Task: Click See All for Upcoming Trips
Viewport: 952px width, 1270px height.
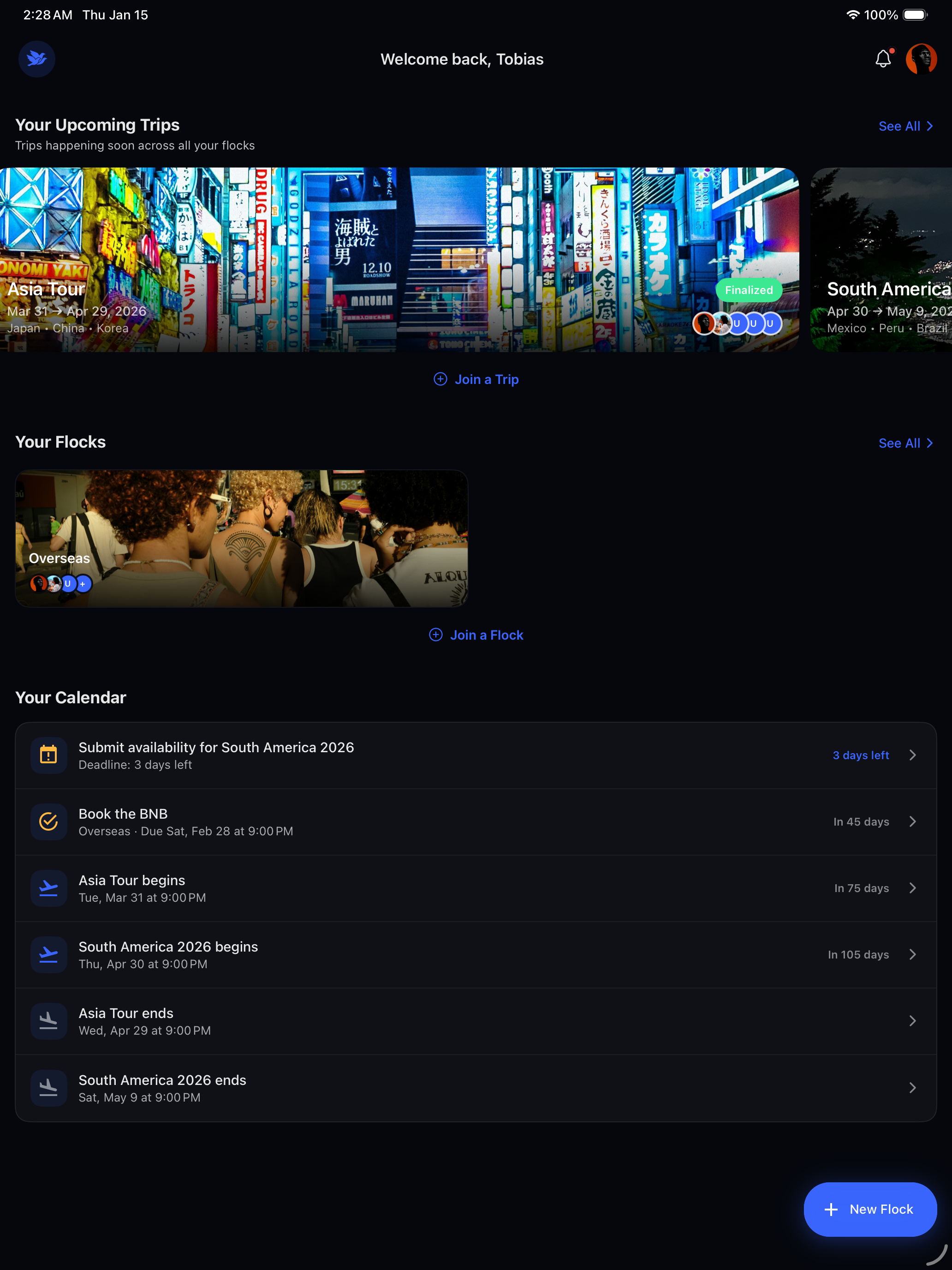Action: tap(906, 126)
